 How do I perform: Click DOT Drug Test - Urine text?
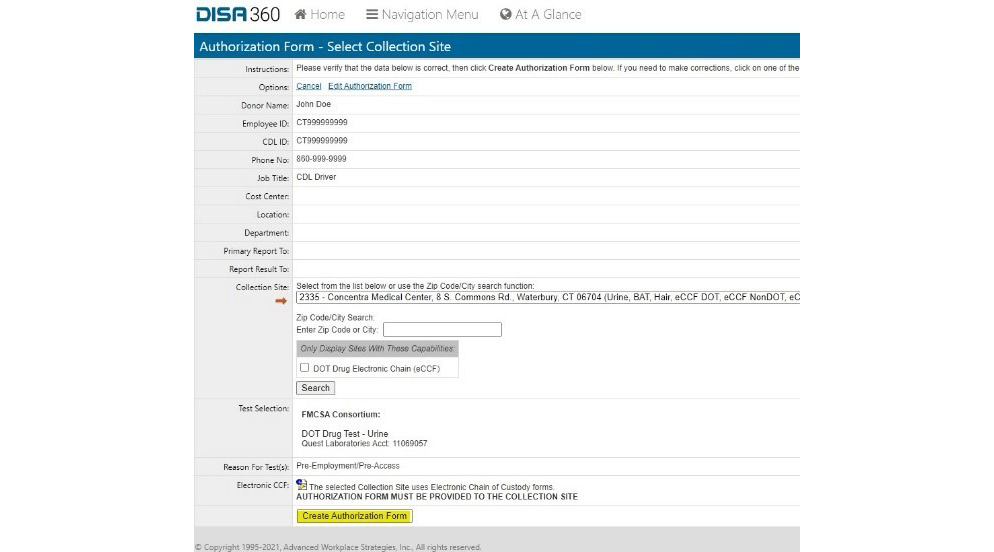[345, 434]
